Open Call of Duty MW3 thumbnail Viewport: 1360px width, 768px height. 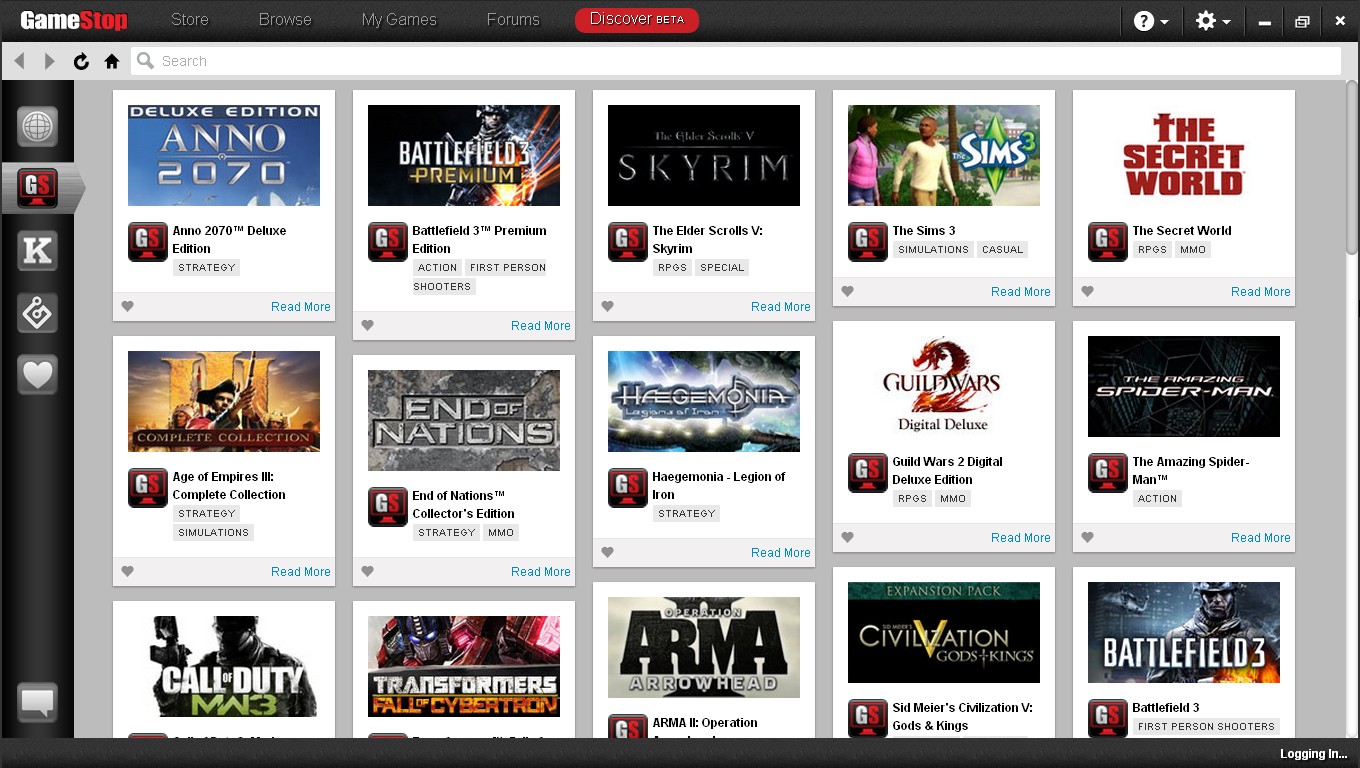[x=224, y=666]
